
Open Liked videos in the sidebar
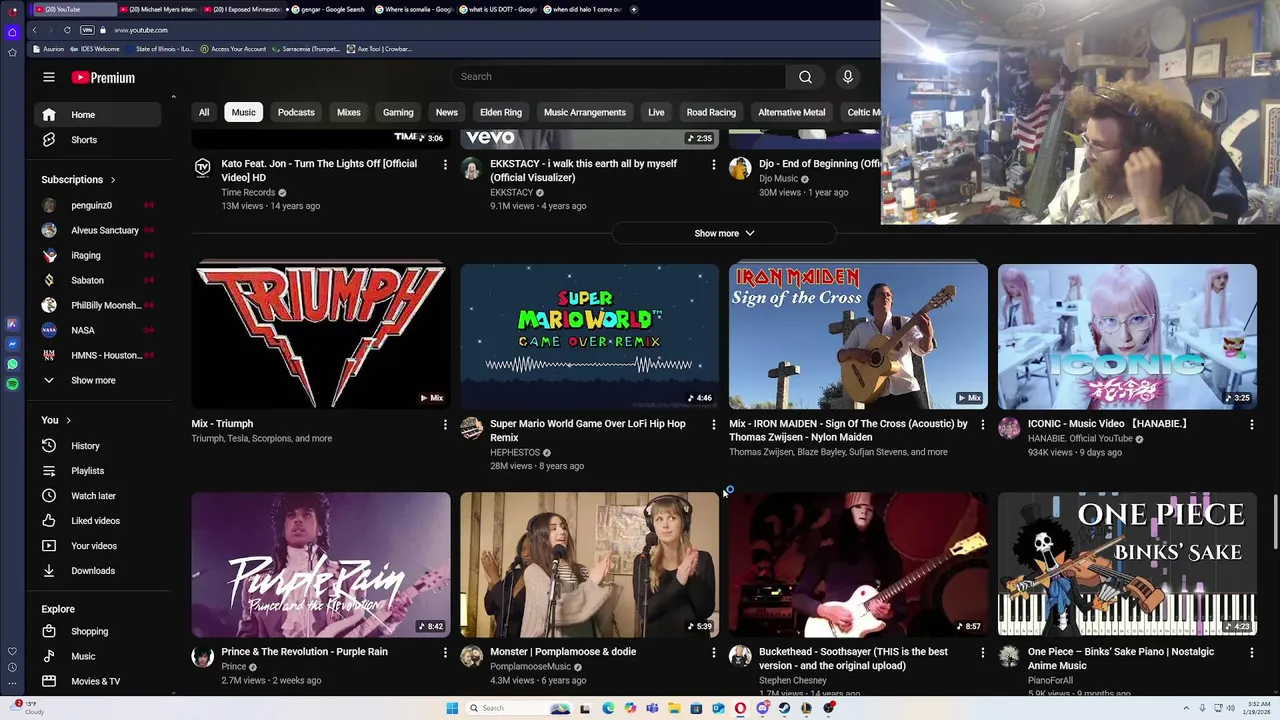[98, 521]
